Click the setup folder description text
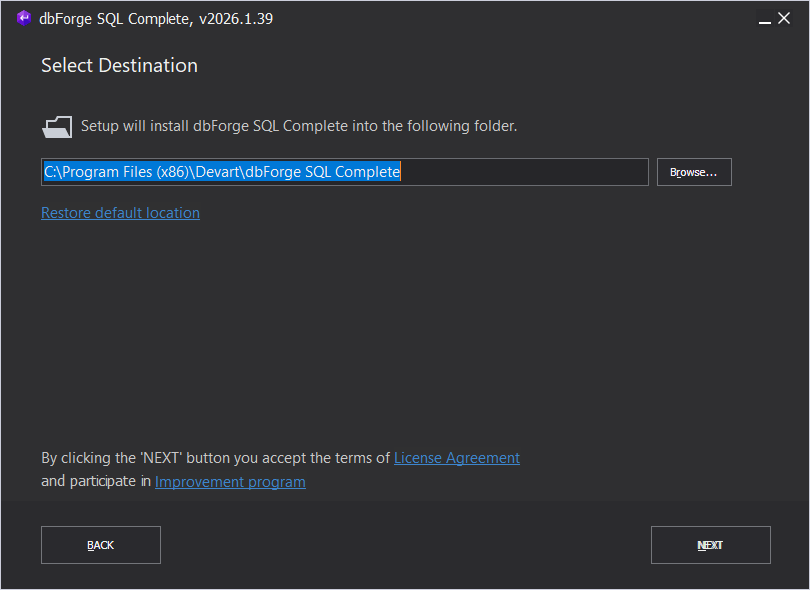The image size is (810, 590). pos(299,126)
